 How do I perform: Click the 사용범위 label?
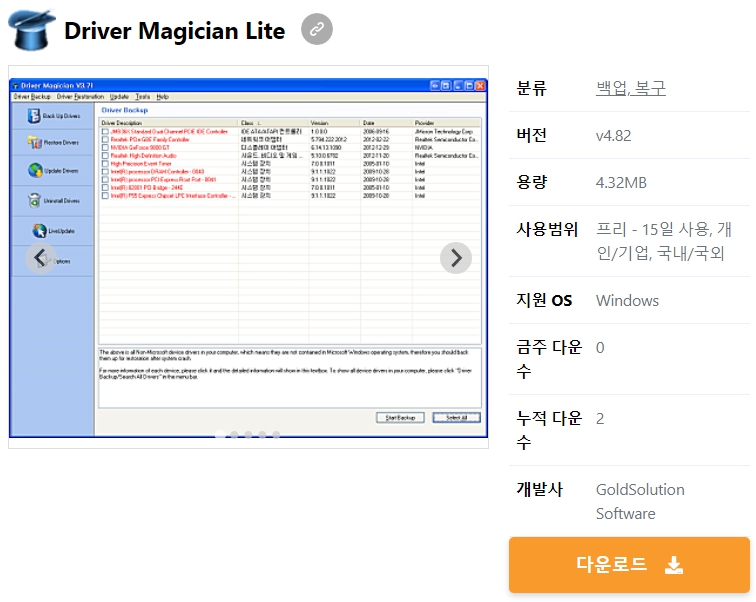(x=547, y=229)
